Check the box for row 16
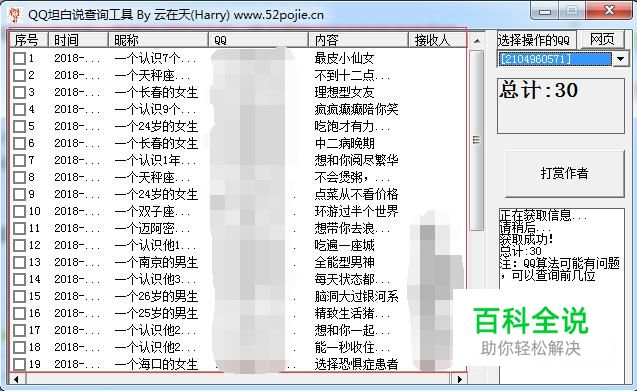 (19, 313)
